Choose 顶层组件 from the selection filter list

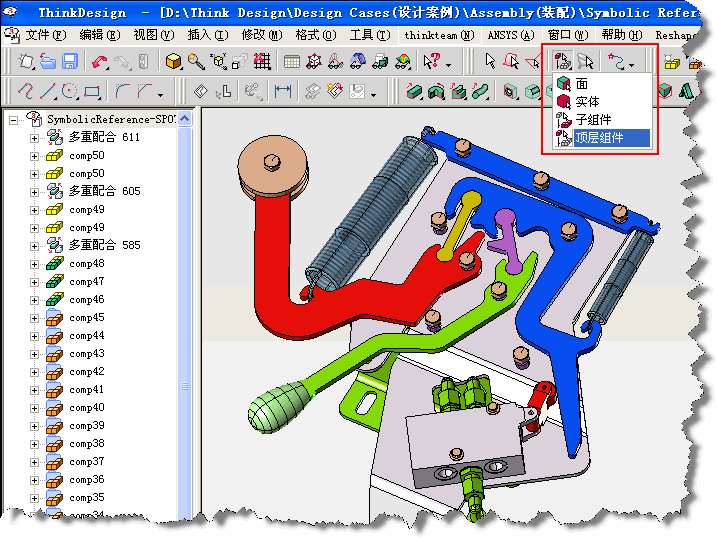[x=599, y=138]
